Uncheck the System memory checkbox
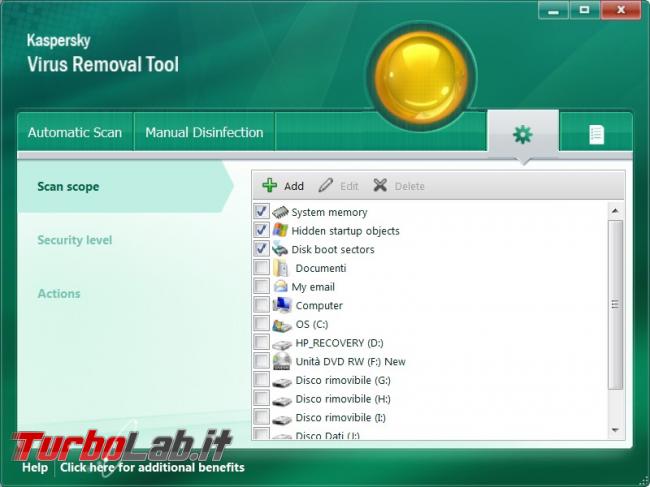 pyautogui.click(x=261, y=211)
